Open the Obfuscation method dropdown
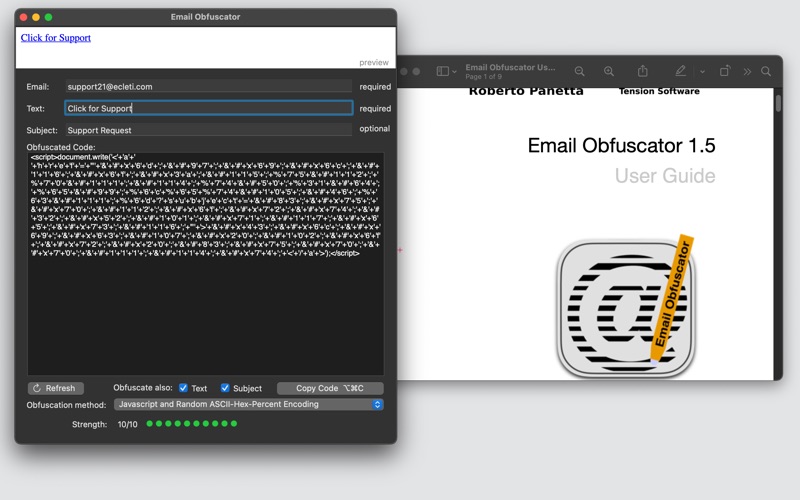 [x=248, y=405]
